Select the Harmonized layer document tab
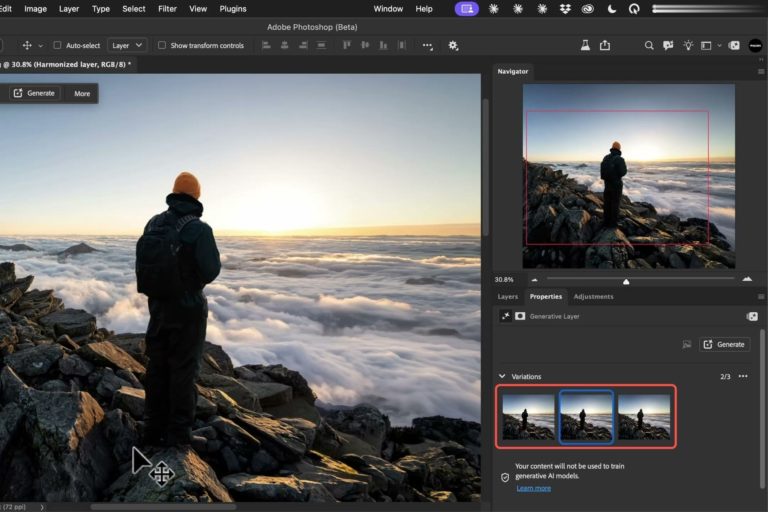 point(69,64)
